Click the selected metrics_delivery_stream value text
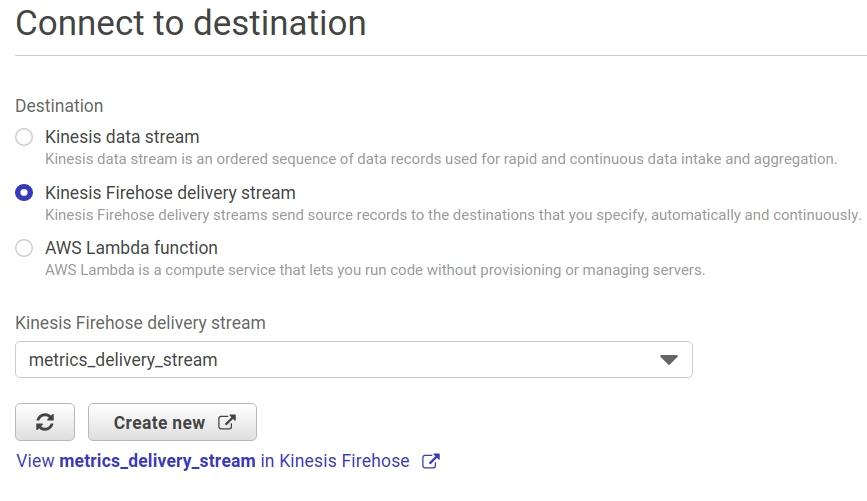867x501 pixels. (123, 360)
